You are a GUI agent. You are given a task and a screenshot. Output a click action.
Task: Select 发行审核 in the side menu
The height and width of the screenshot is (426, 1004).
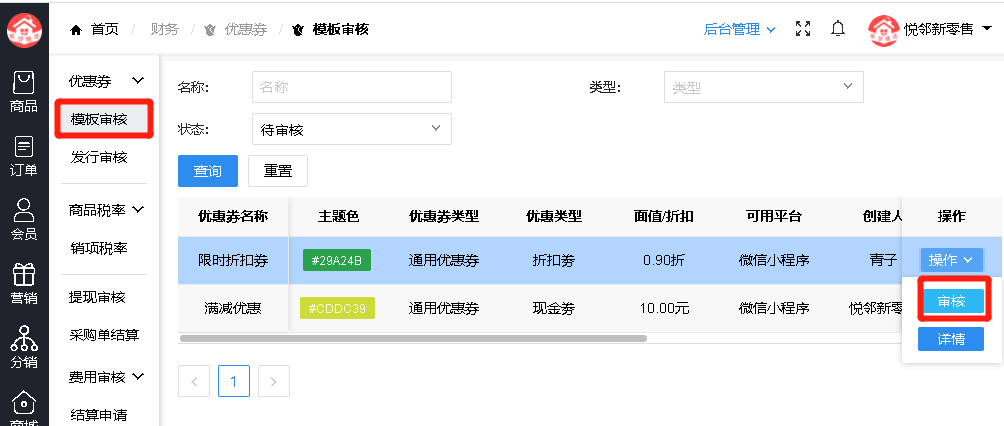[99, 158]
